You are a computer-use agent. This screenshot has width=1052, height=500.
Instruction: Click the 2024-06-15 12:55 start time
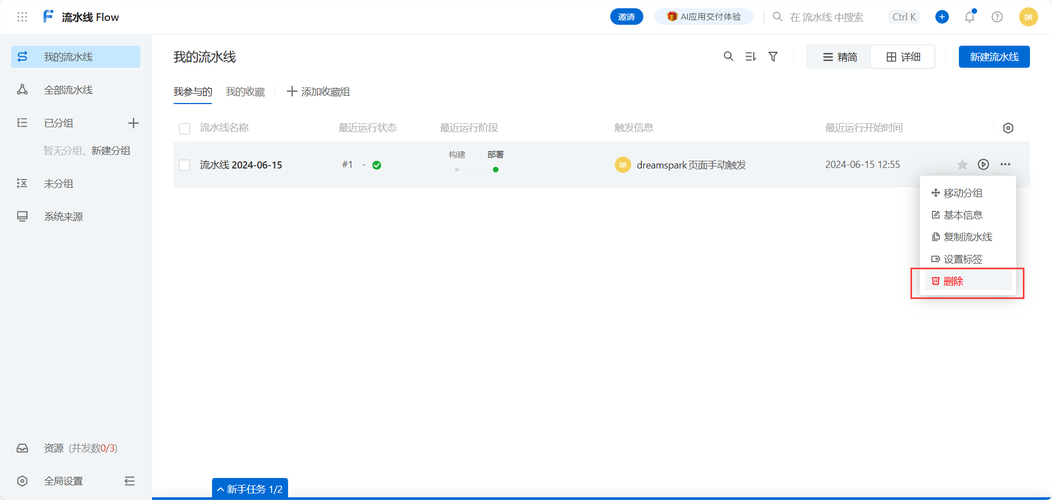click(x=863, y=164)
